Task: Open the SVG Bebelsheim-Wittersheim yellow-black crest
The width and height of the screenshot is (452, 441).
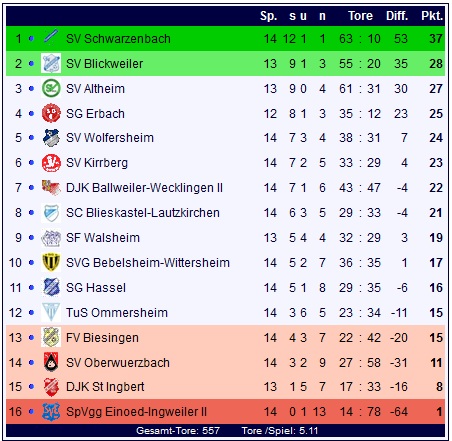Action: [x=51, y=263]
